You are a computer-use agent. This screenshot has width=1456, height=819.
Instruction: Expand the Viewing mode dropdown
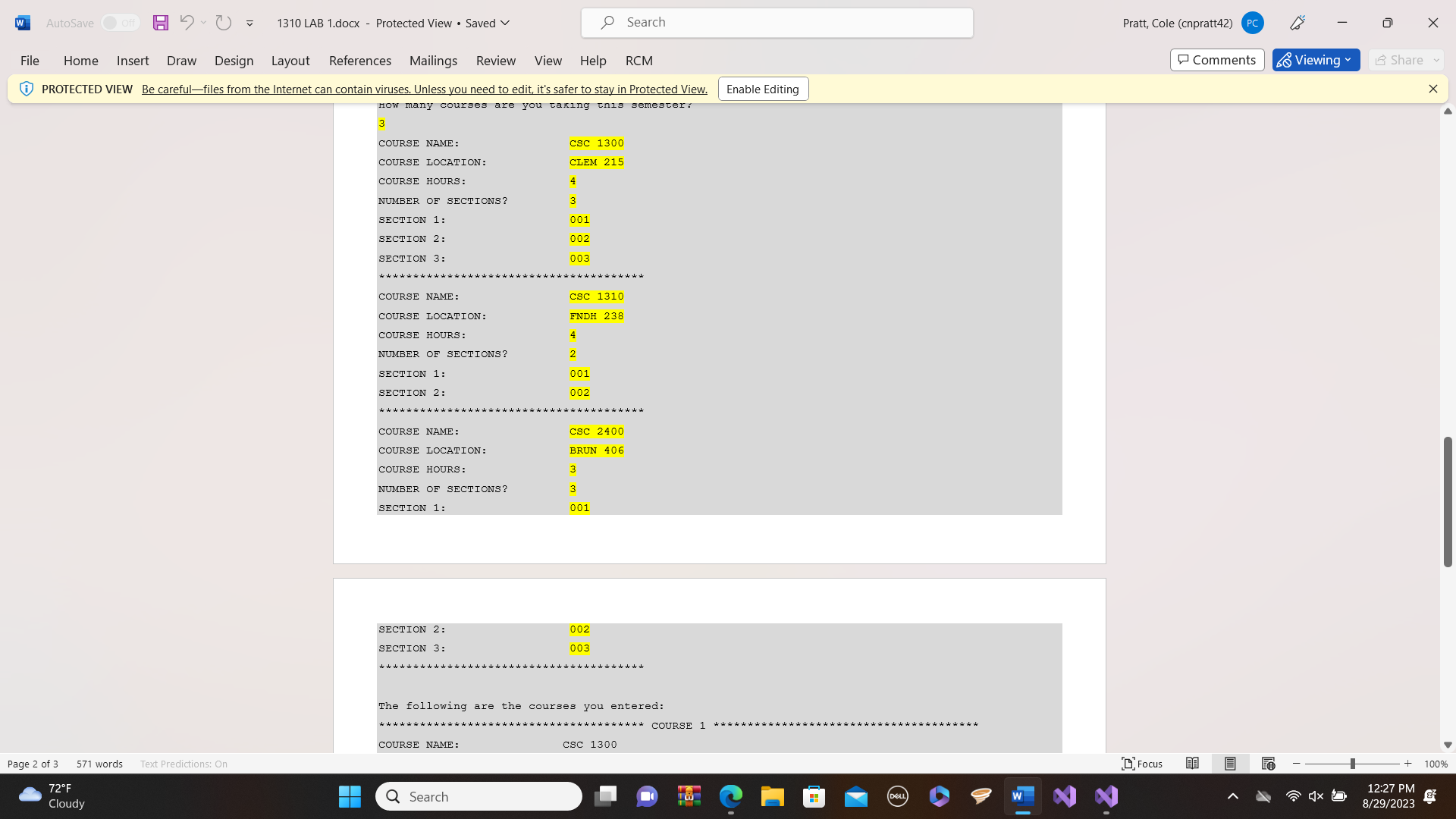pos(1316,60)
